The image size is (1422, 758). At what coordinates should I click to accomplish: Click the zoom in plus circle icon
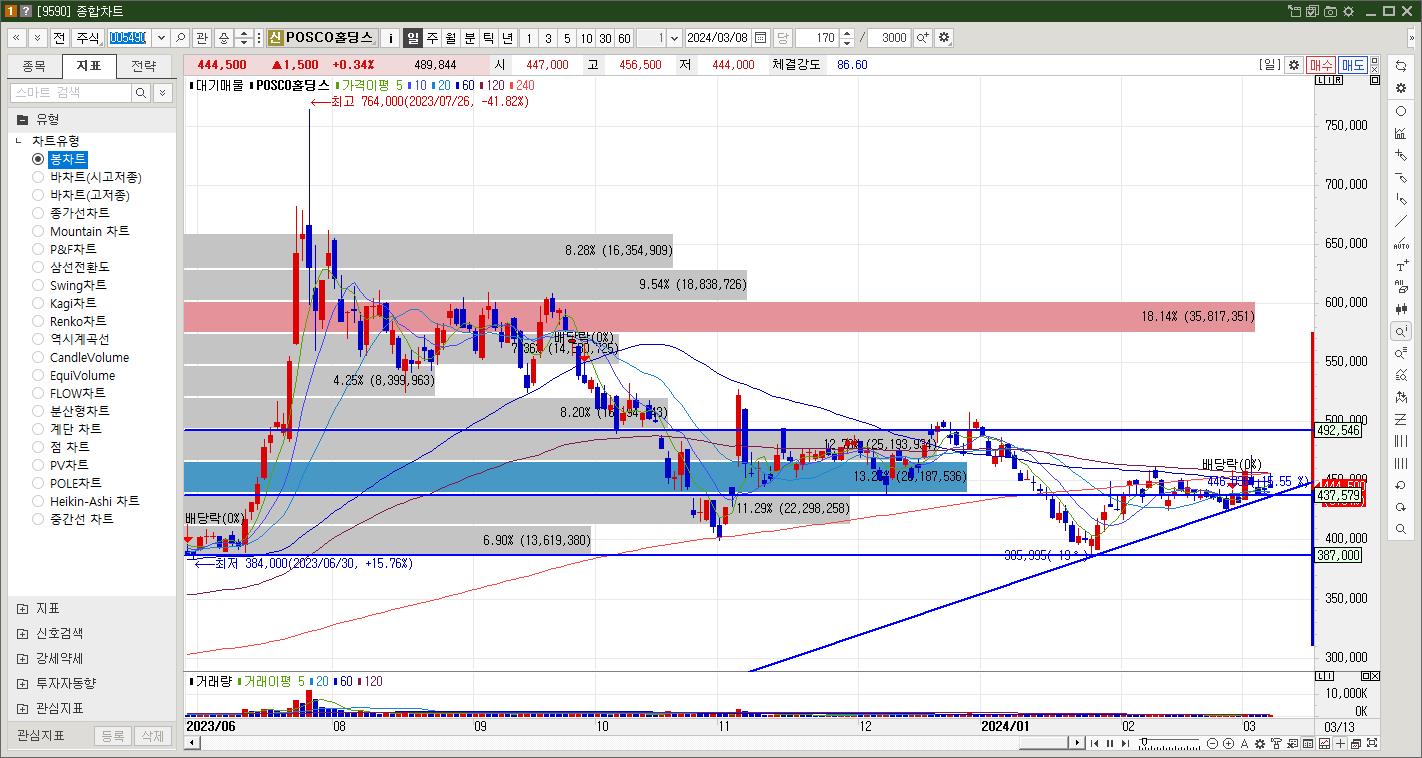(x=1229, y=743)
